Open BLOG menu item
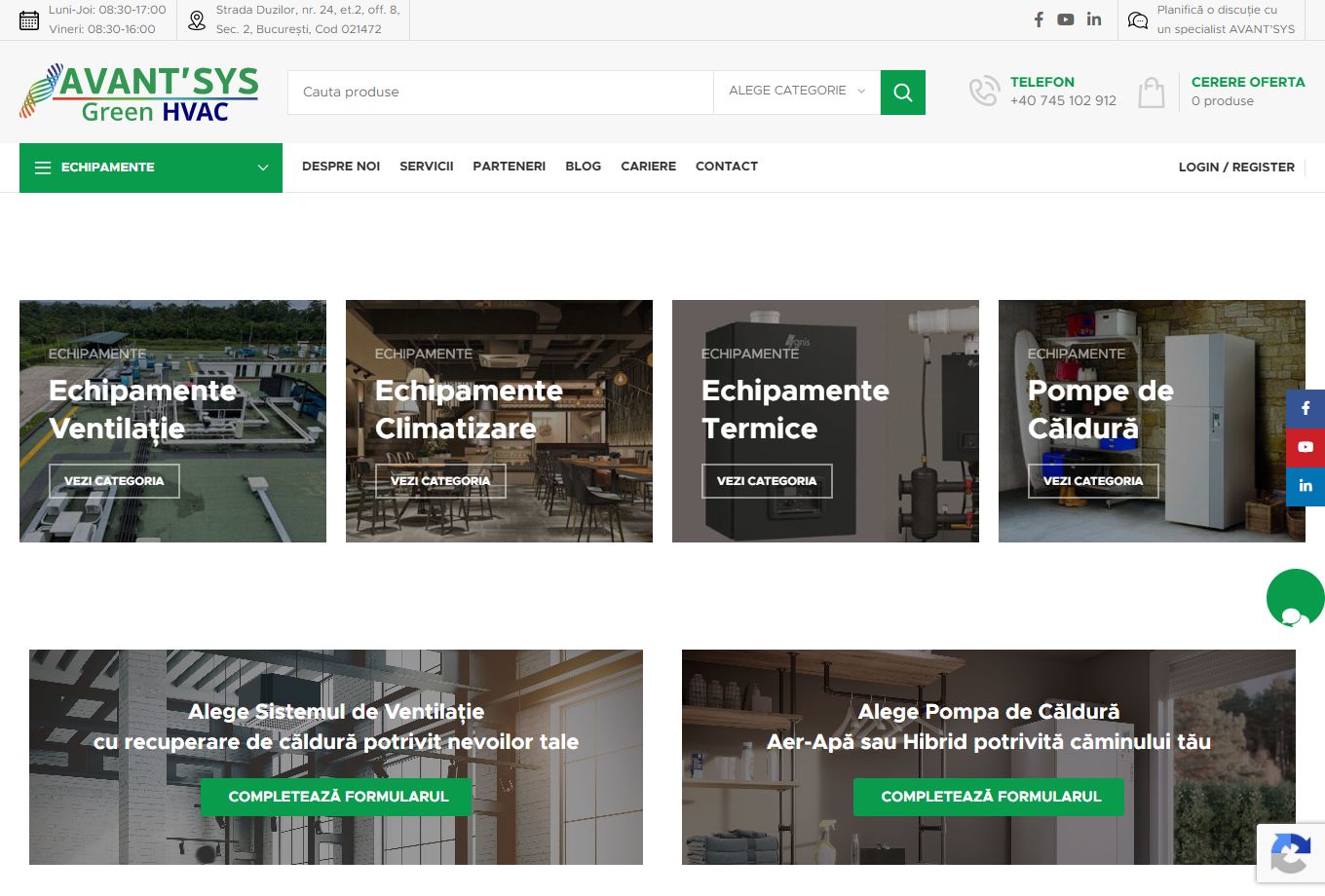 pyautogui.click(x=584, y=167)
